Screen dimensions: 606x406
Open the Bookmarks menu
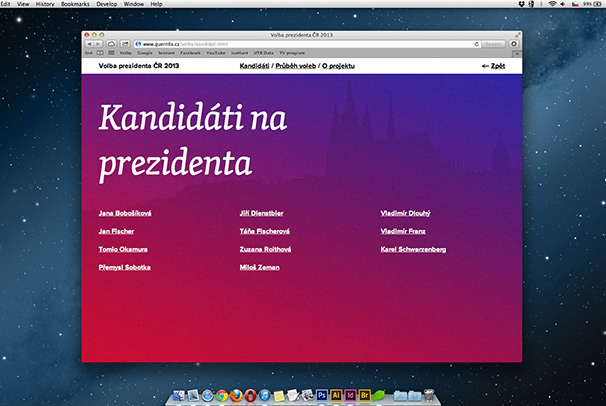point(74,5)
